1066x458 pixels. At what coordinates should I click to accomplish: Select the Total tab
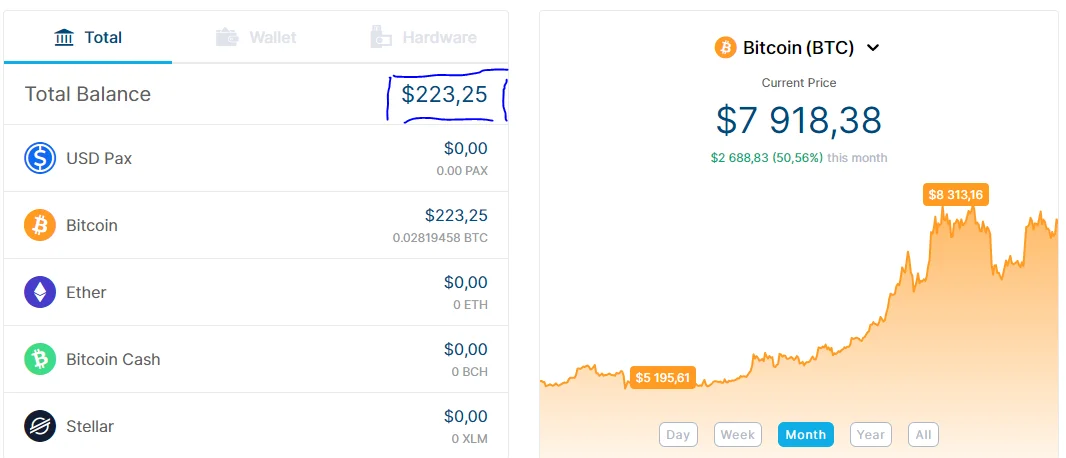tap(88, 37)
